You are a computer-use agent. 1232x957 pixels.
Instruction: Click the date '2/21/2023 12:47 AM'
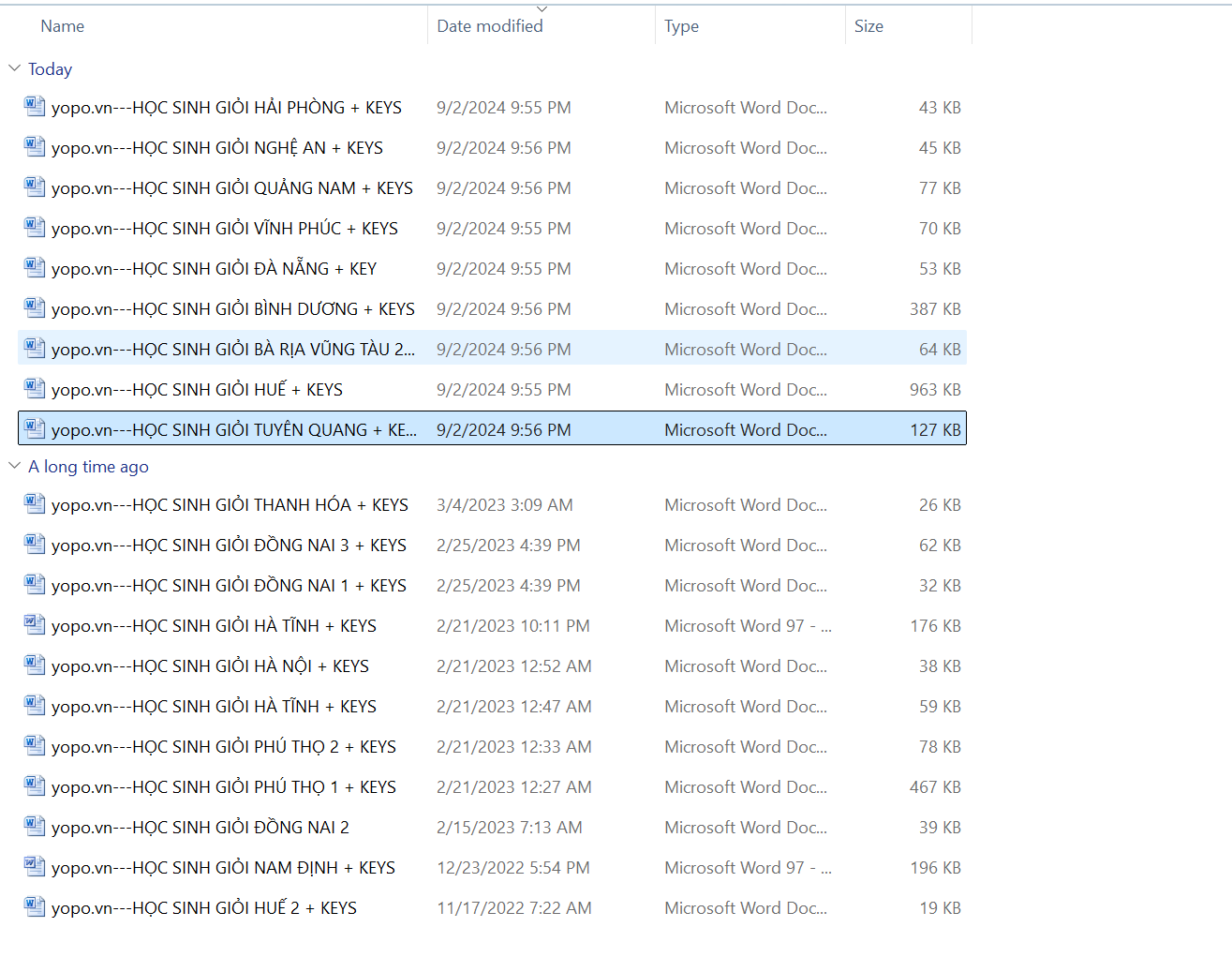[x=514, y=707]
